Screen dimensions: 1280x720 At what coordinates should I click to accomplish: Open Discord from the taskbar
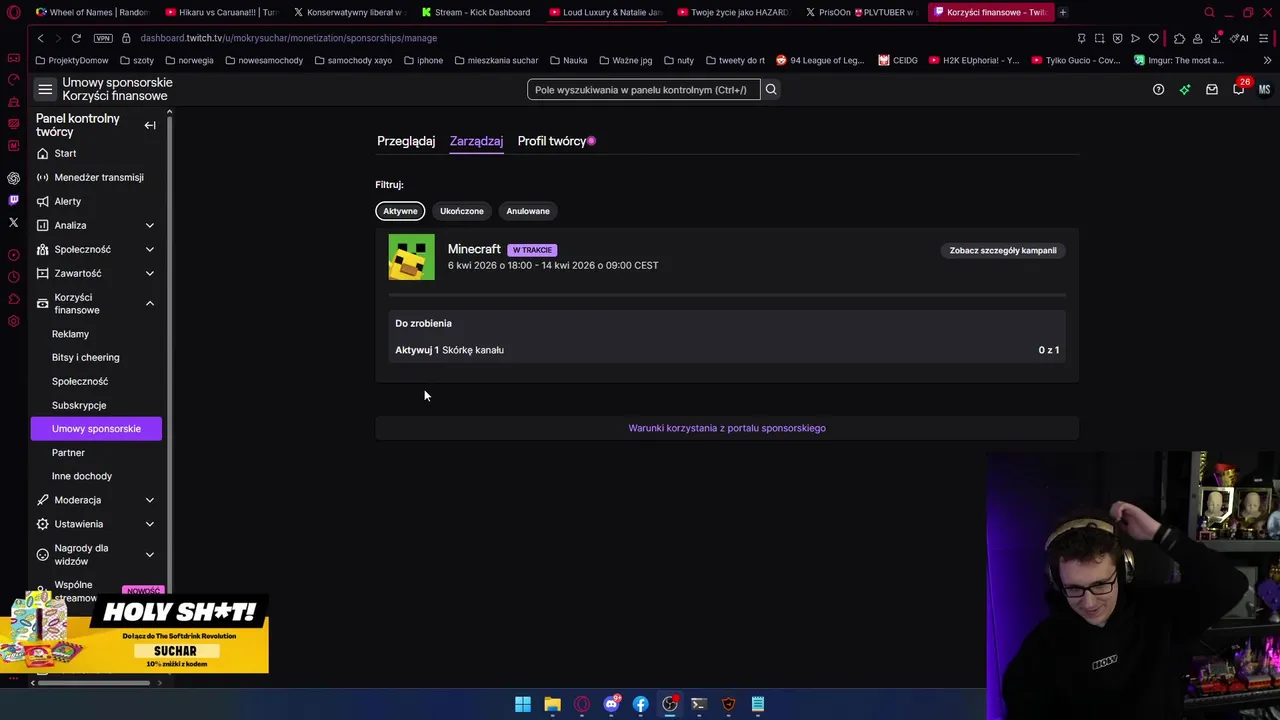tap(611, 704)
